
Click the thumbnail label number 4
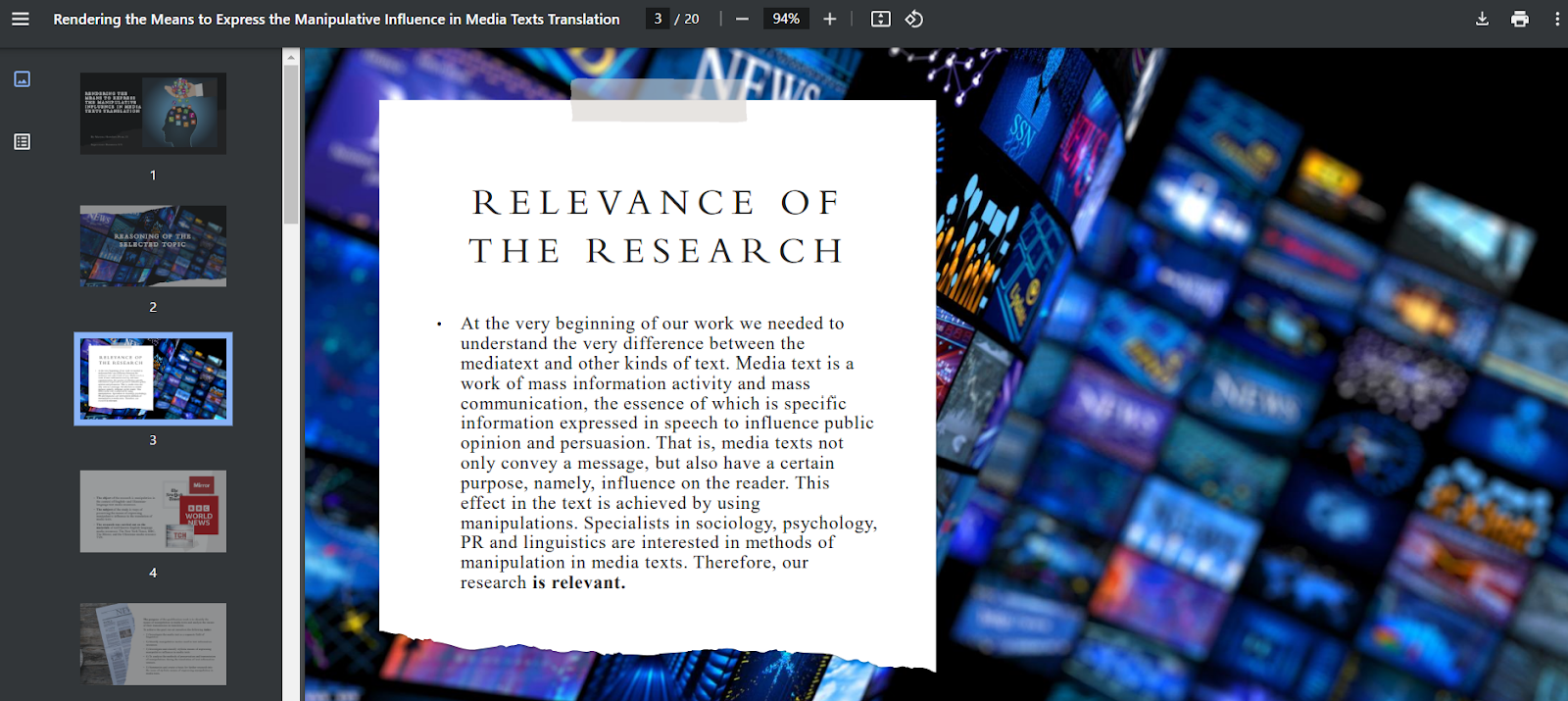tap(153, 573)
